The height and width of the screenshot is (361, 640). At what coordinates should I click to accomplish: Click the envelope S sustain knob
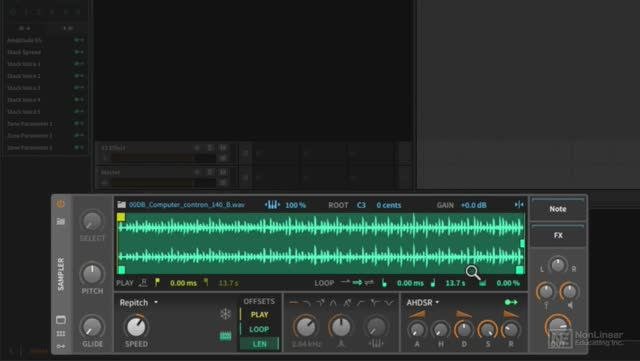(x=487, y=329)
